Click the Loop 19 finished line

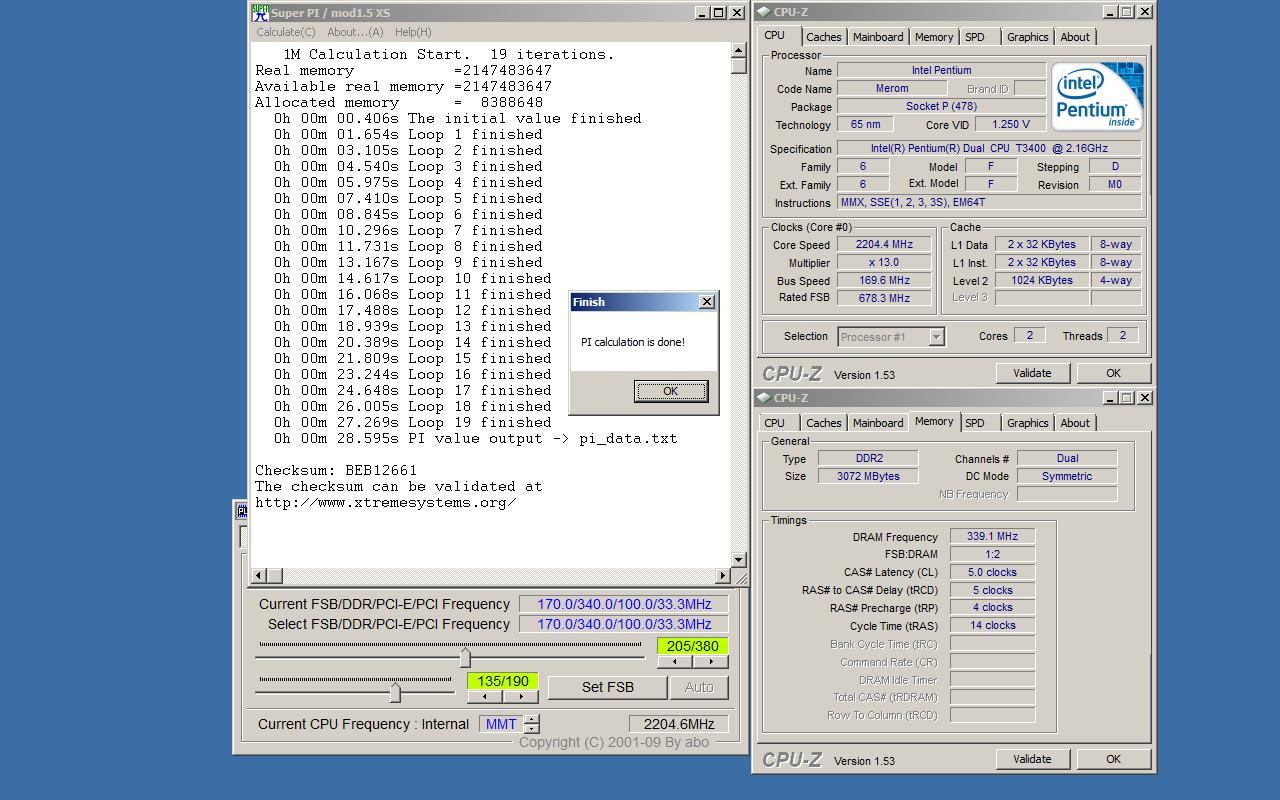pyautogui.click(x=413, y=422)
